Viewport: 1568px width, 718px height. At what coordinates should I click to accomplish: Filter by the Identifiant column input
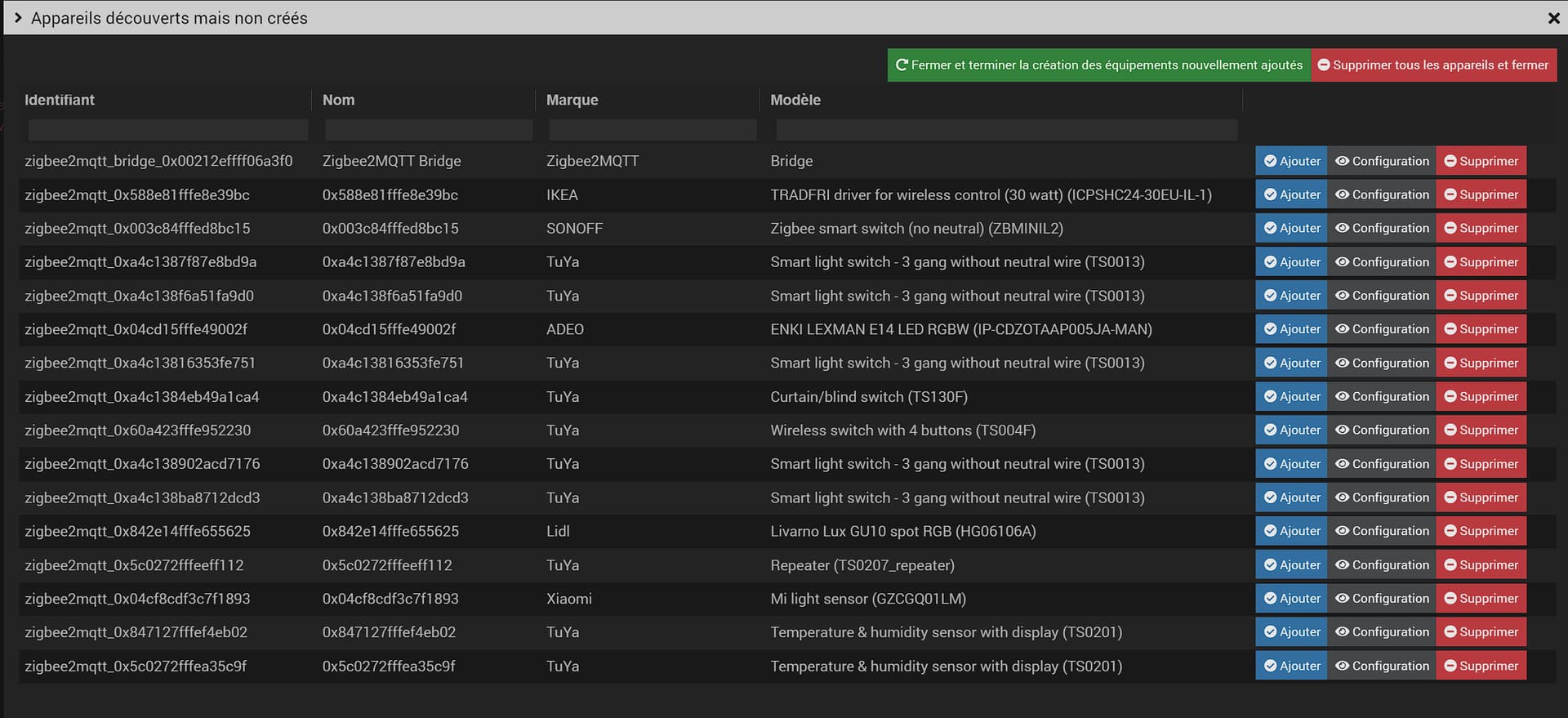pyautogui.click(x=167, y=130)
